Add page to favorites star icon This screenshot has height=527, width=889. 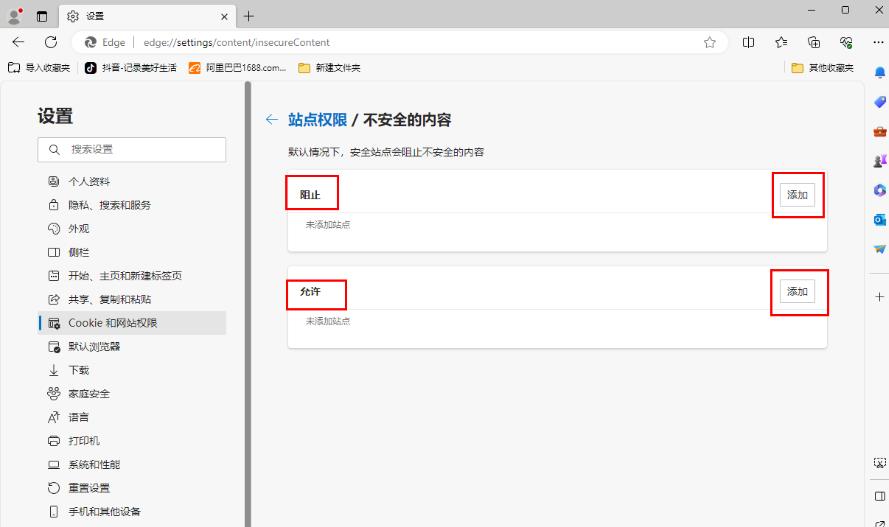click(709, 42)
